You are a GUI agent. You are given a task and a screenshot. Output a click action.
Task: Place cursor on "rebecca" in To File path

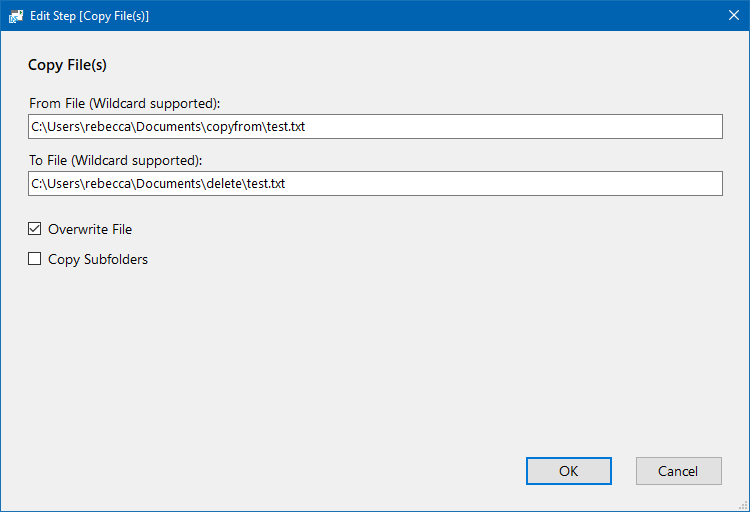[108, 184]
